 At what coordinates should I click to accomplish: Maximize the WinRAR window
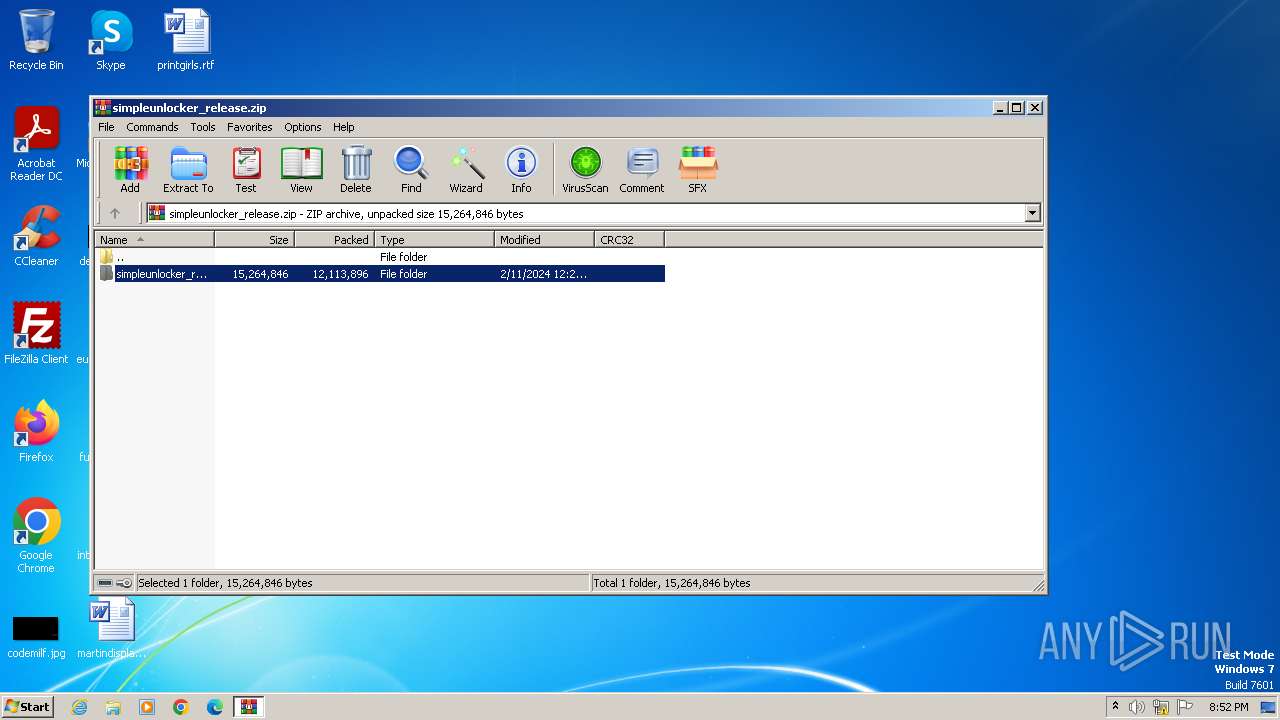click(x=1017, y=108)
